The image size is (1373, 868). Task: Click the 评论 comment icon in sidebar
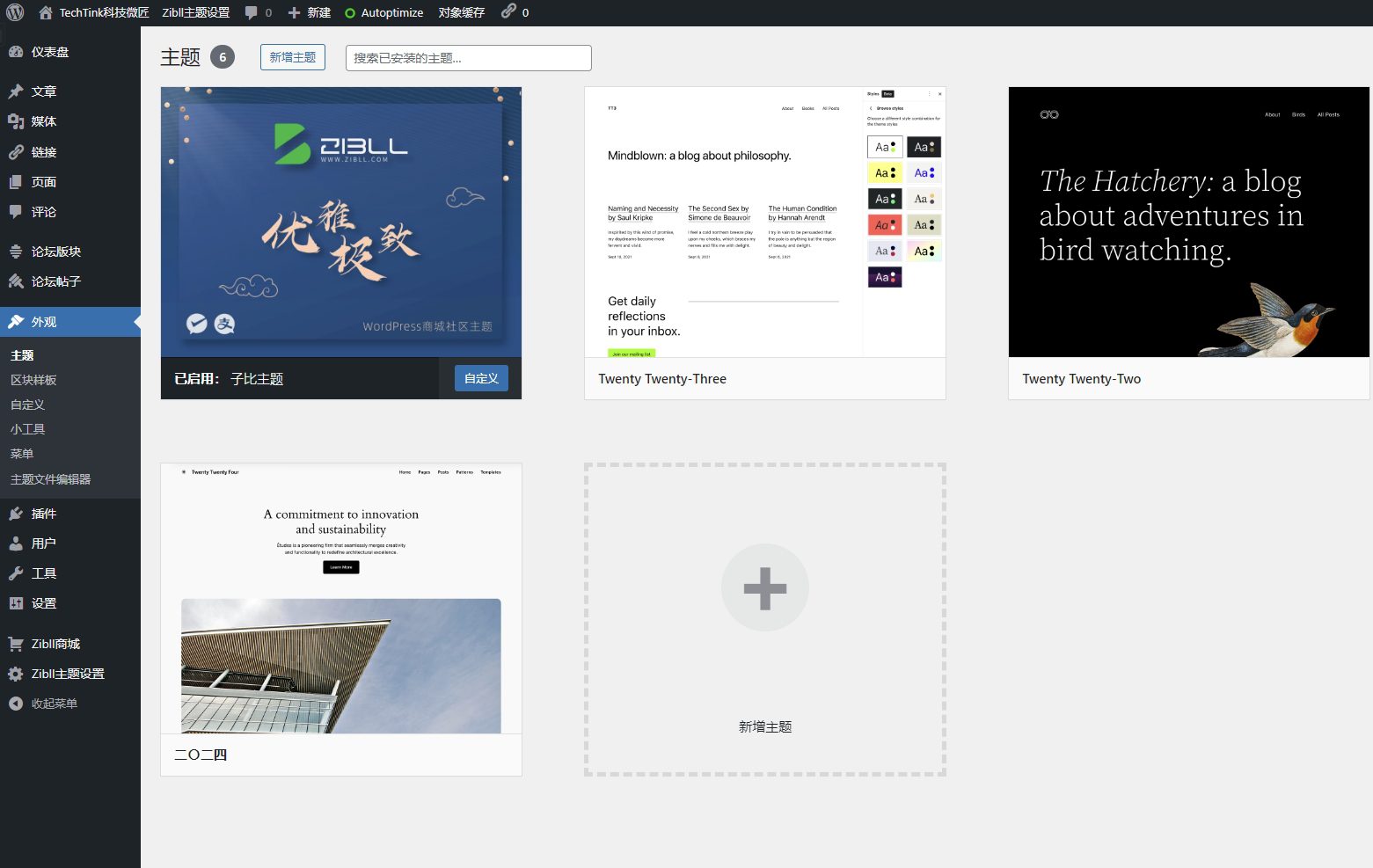[x=16, y=212]
